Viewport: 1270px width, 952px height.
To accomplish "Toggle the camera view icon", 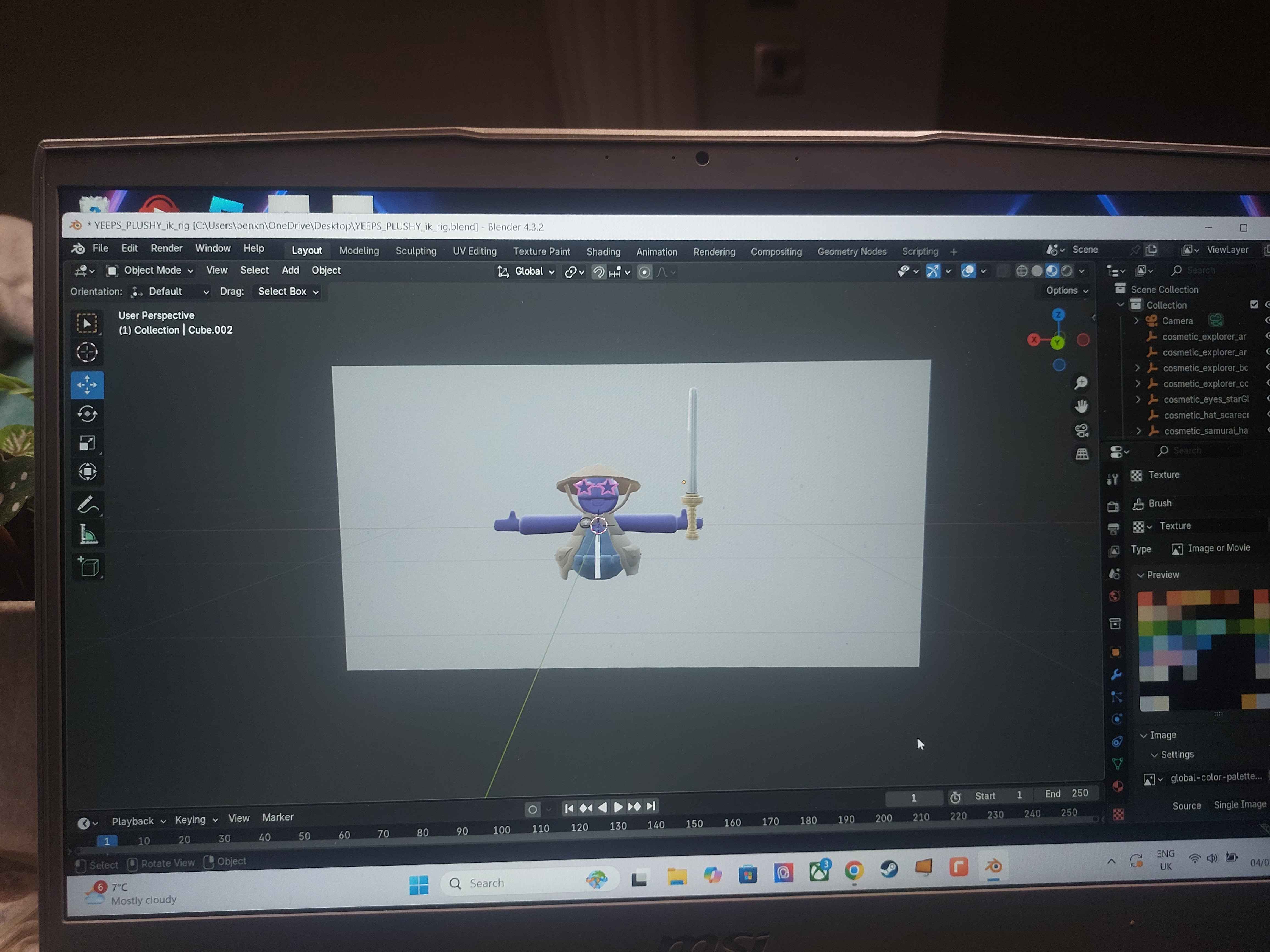I will (x=1082, y=430).
